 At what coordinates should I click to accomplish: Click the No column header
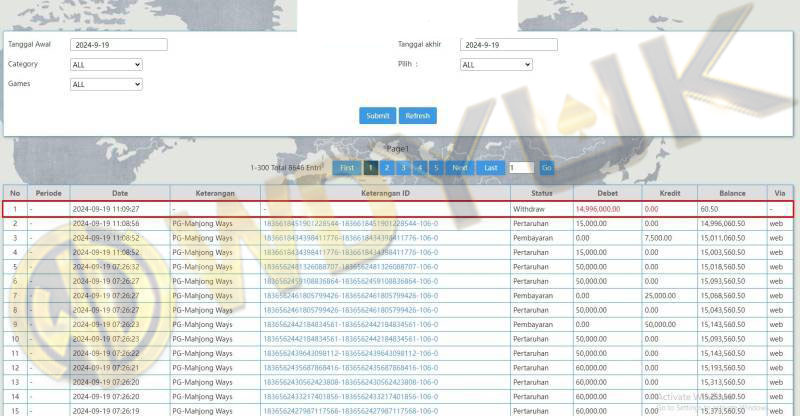click(15, 193)
